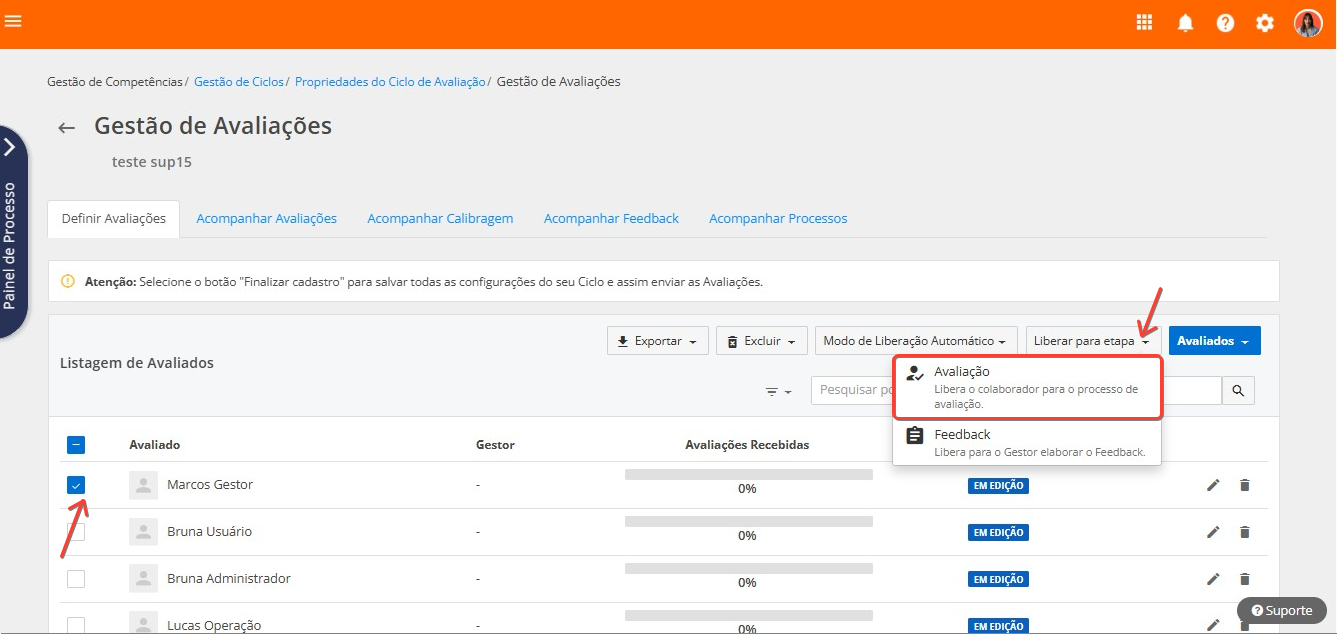Click the Suporte button

[1281, 610]
